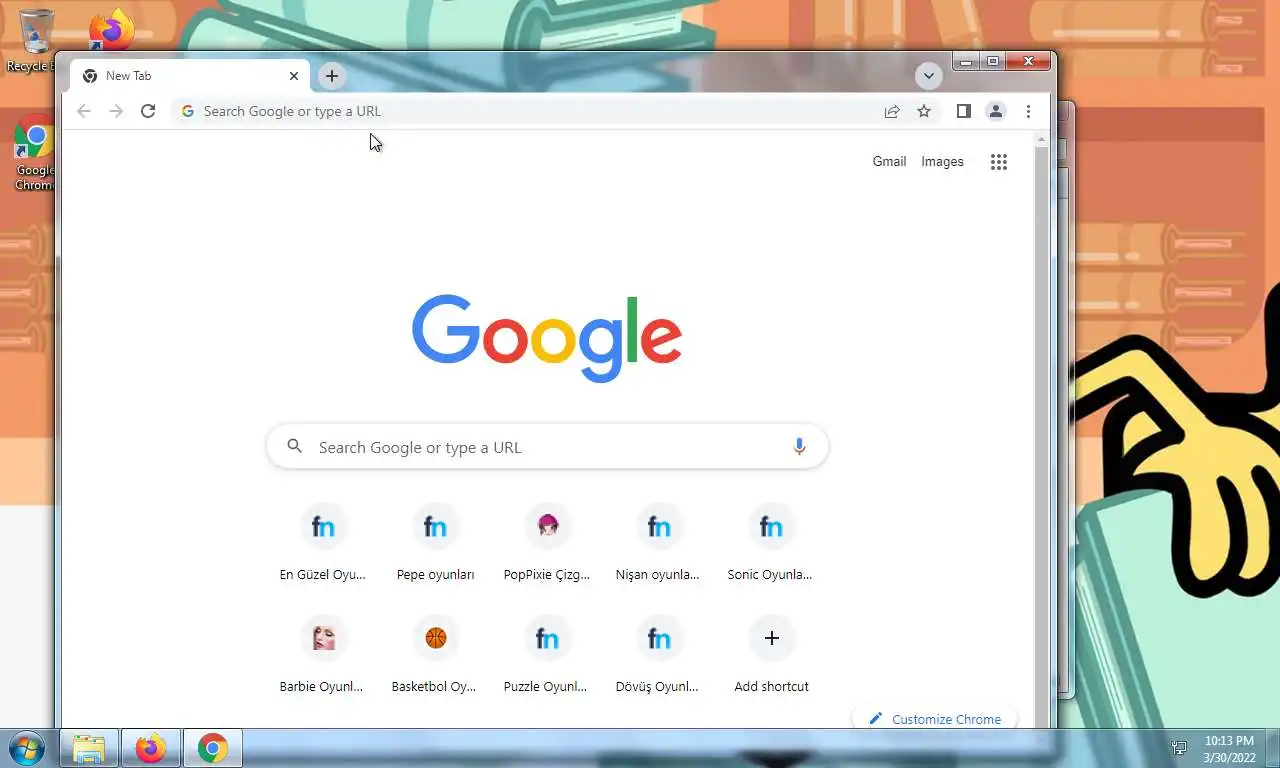Open the Dövüş Oyunl... shortcut
The width and height of the screenshot is (1280, 768).
pos(659,654)
